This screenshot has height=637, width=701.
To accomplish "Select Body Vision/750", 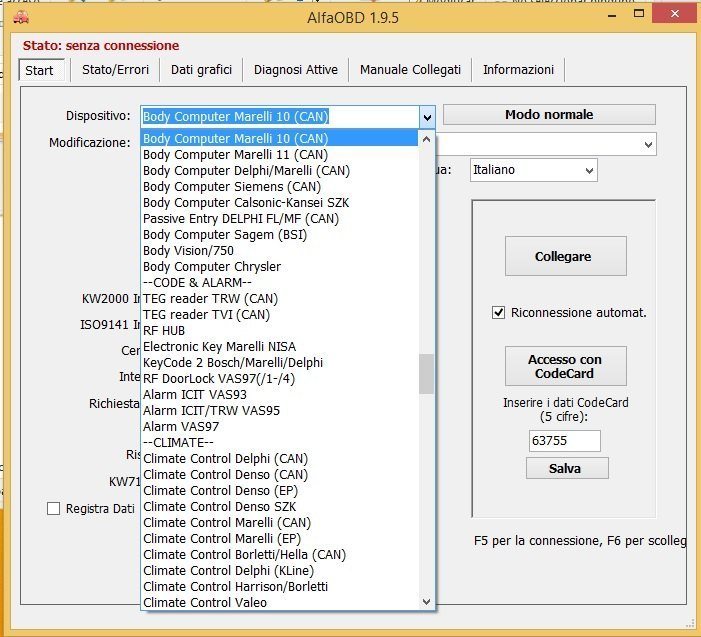I will pyautogui.click(x=279, y=251).
